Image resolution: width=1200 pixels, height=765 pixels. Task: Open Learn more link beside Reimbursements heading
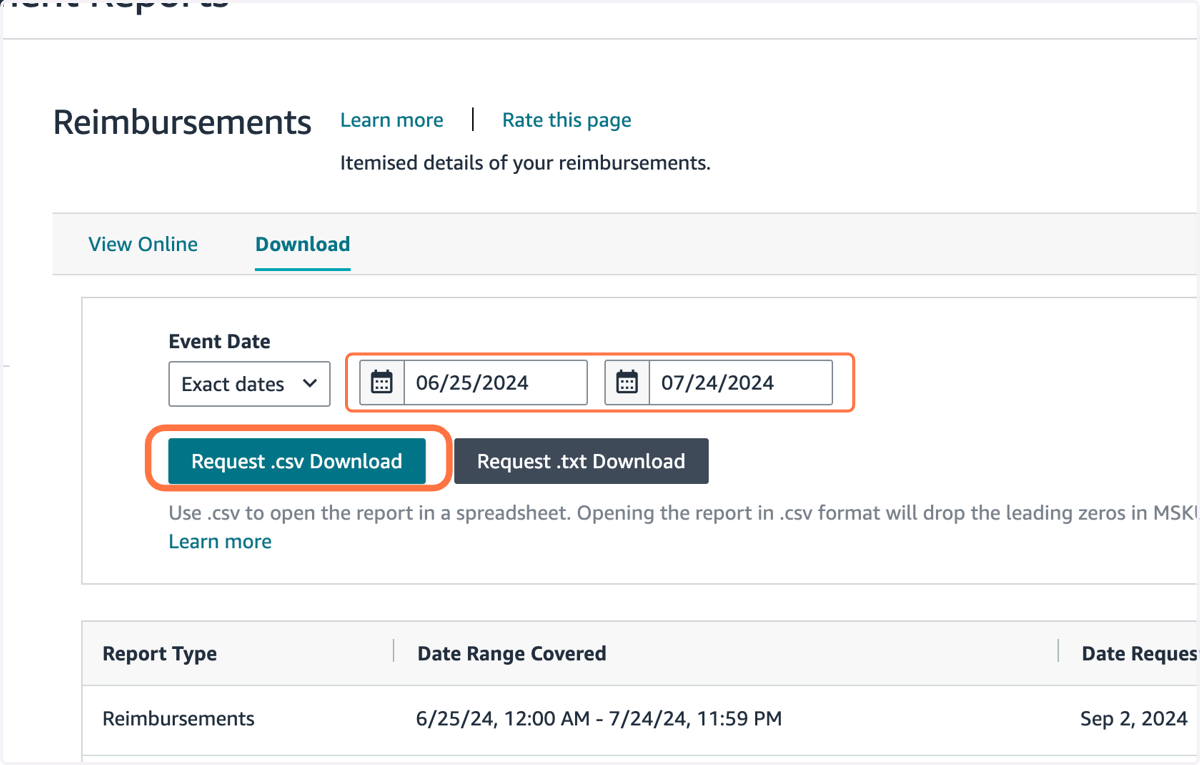point(392,120)
